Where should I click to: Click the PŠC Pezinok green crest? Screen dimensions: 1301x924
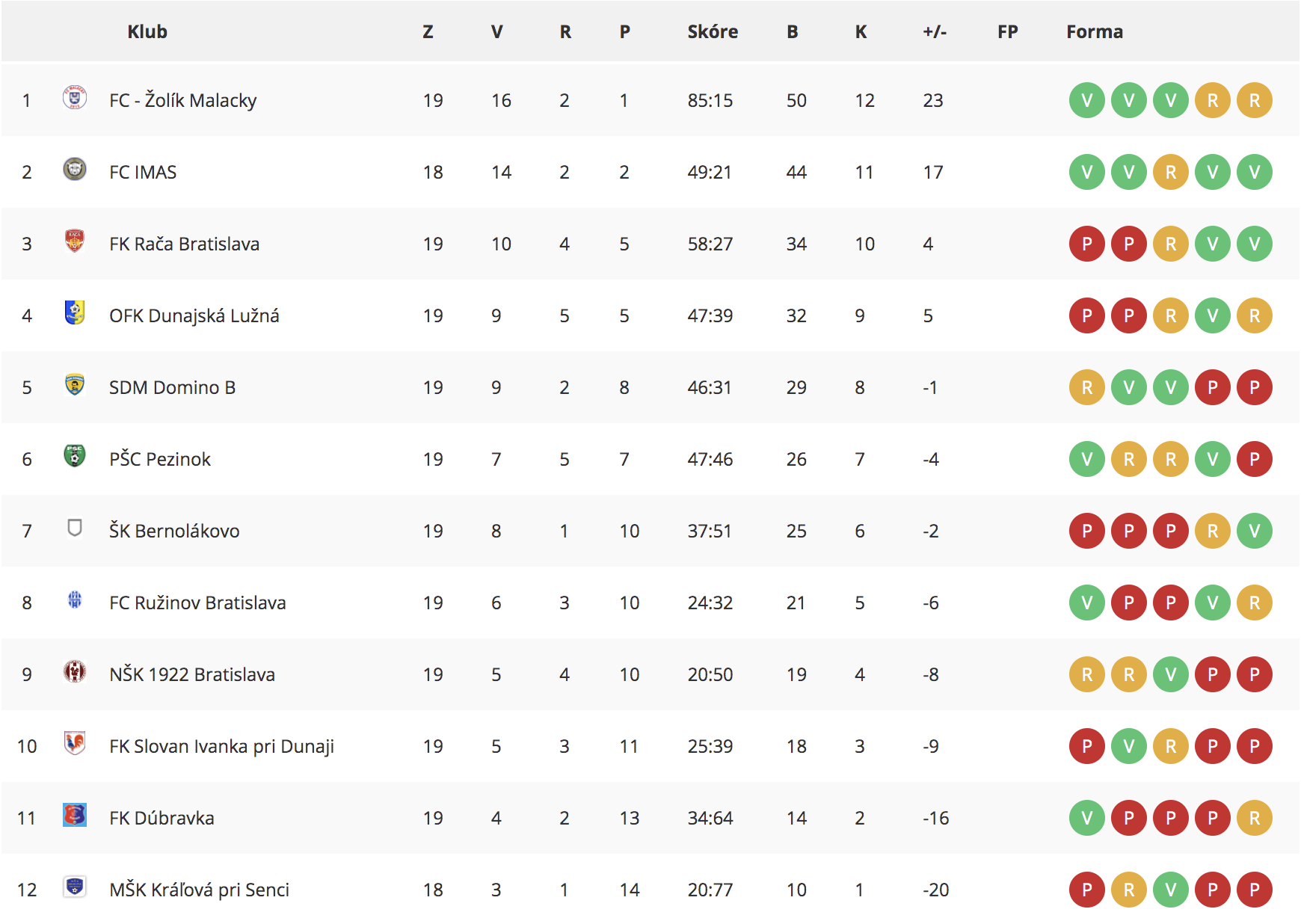(x=75, y=456)
